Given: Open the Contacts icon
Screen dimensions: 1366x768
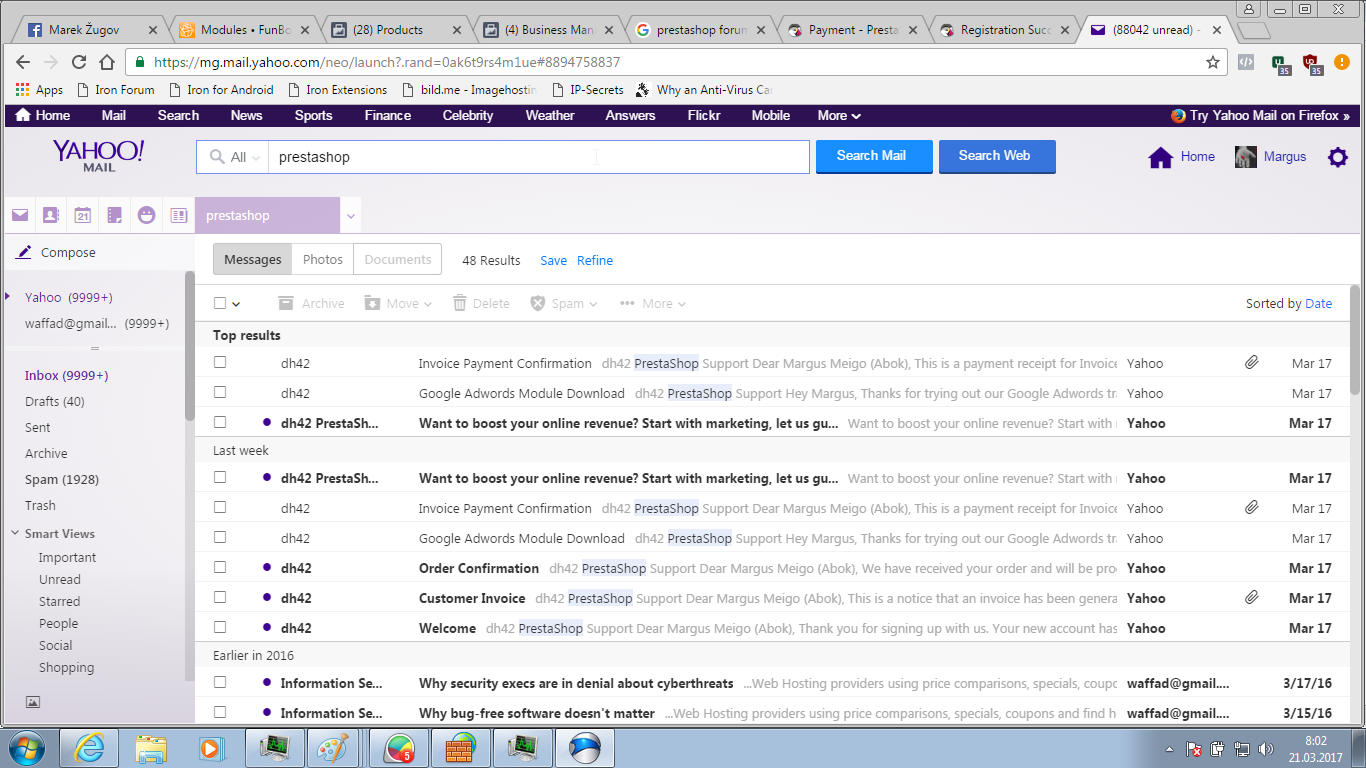Looking at the screenshot, I should pos(51,215).
